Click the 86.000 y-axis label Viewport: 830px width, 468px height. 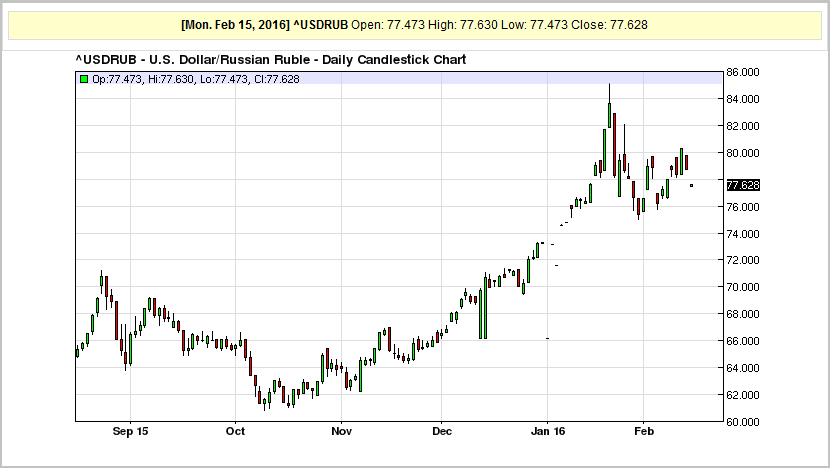coord(743,72)
